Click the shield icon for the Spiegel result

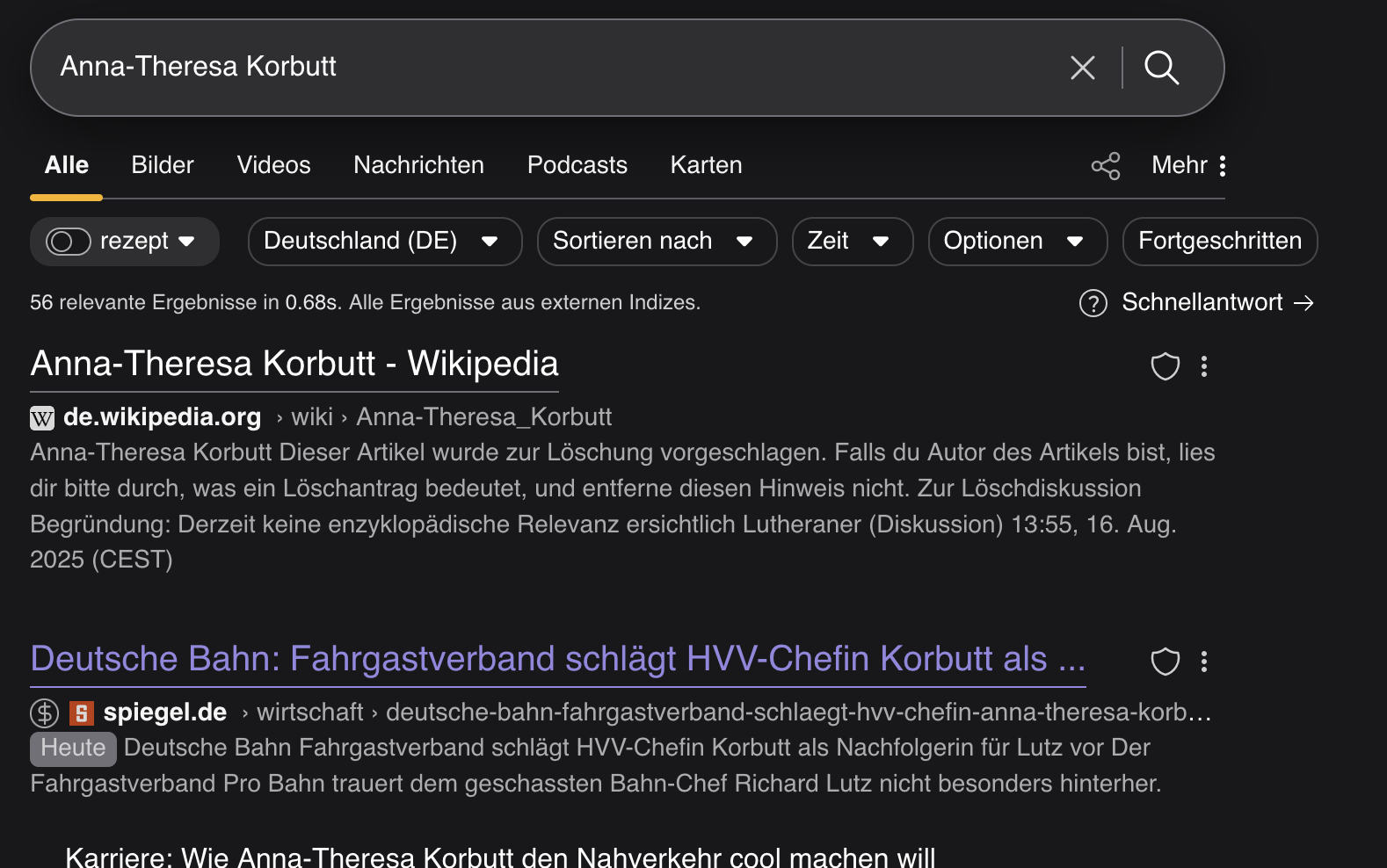tap(1165, 662)
